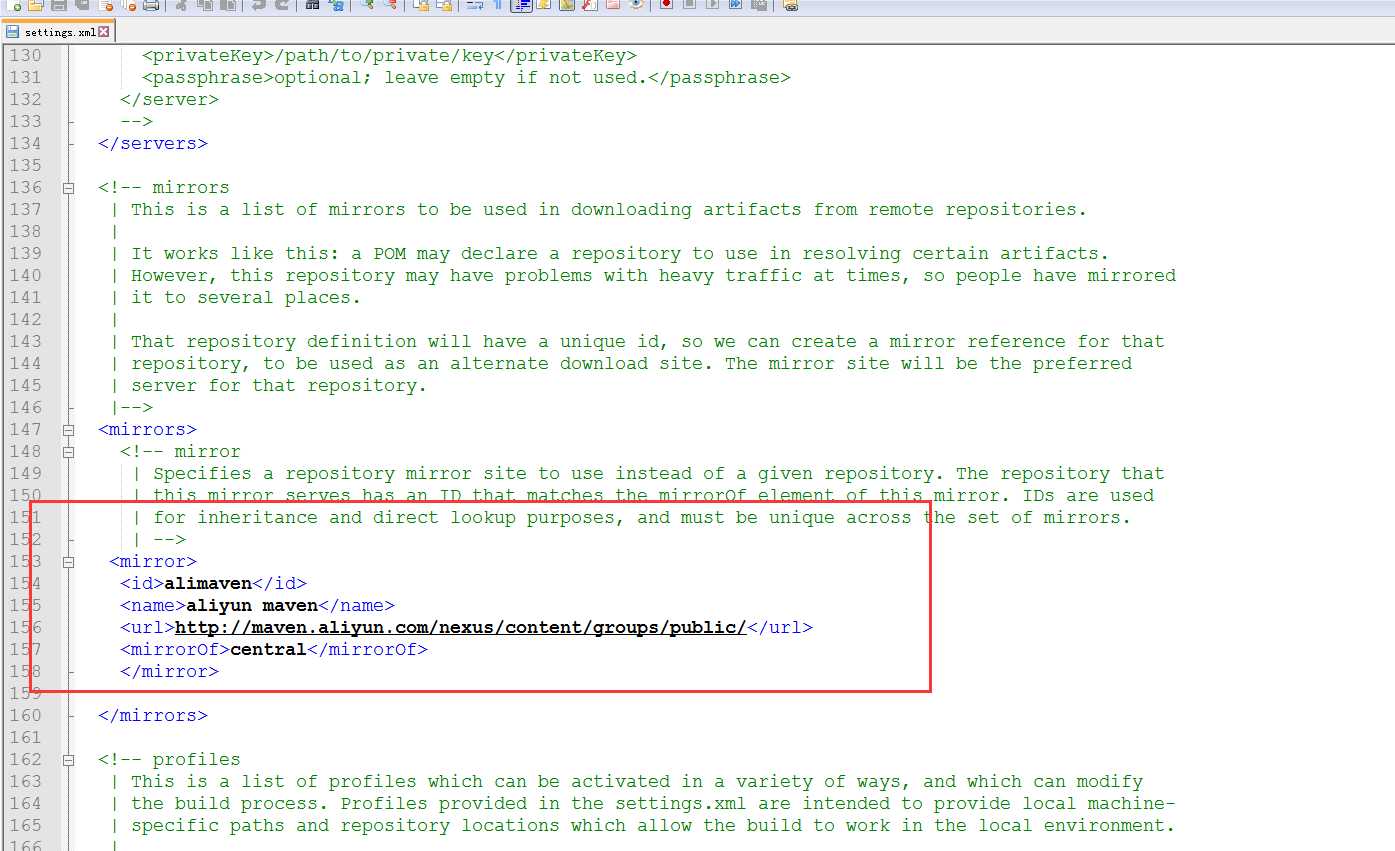This screenshot has height=851, width=1395.
Task: Open the maven.aliyun.com nexus URL link
Action: 460,627
